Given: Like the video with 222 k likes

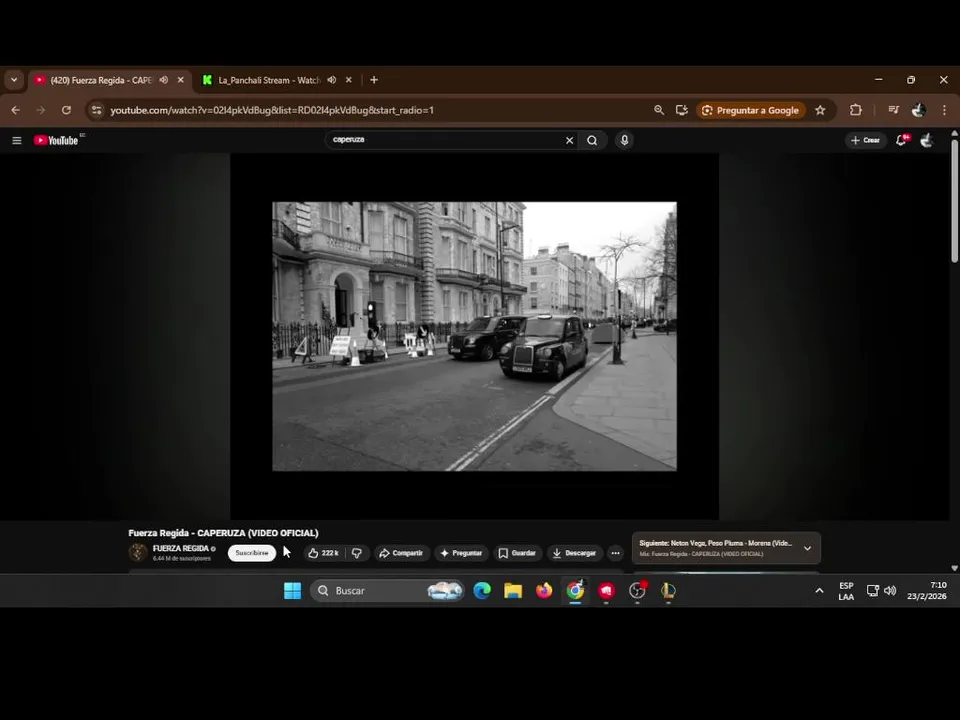Looking at the screenshot, I should click(x=324, y=553).
